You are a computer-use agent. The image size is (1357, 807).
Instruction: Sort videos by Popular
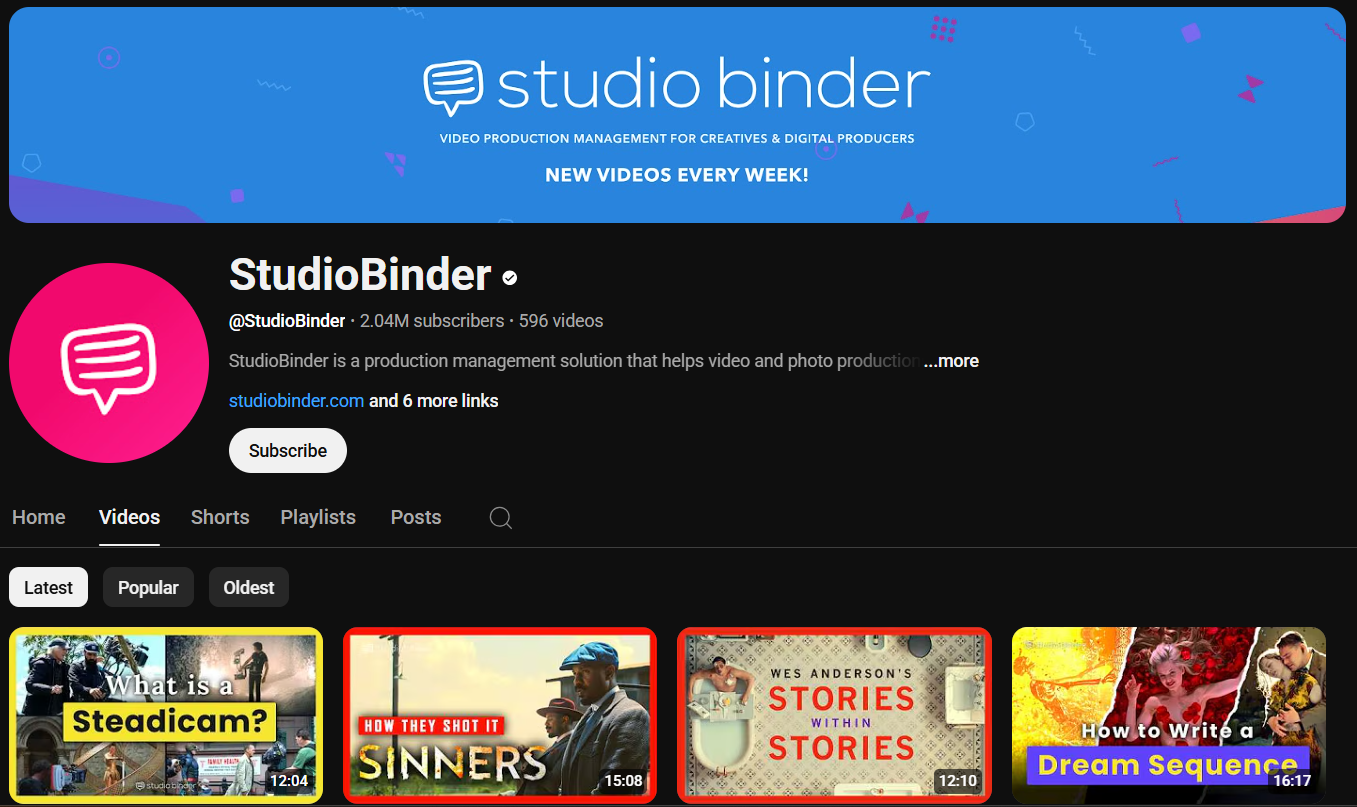148,587
